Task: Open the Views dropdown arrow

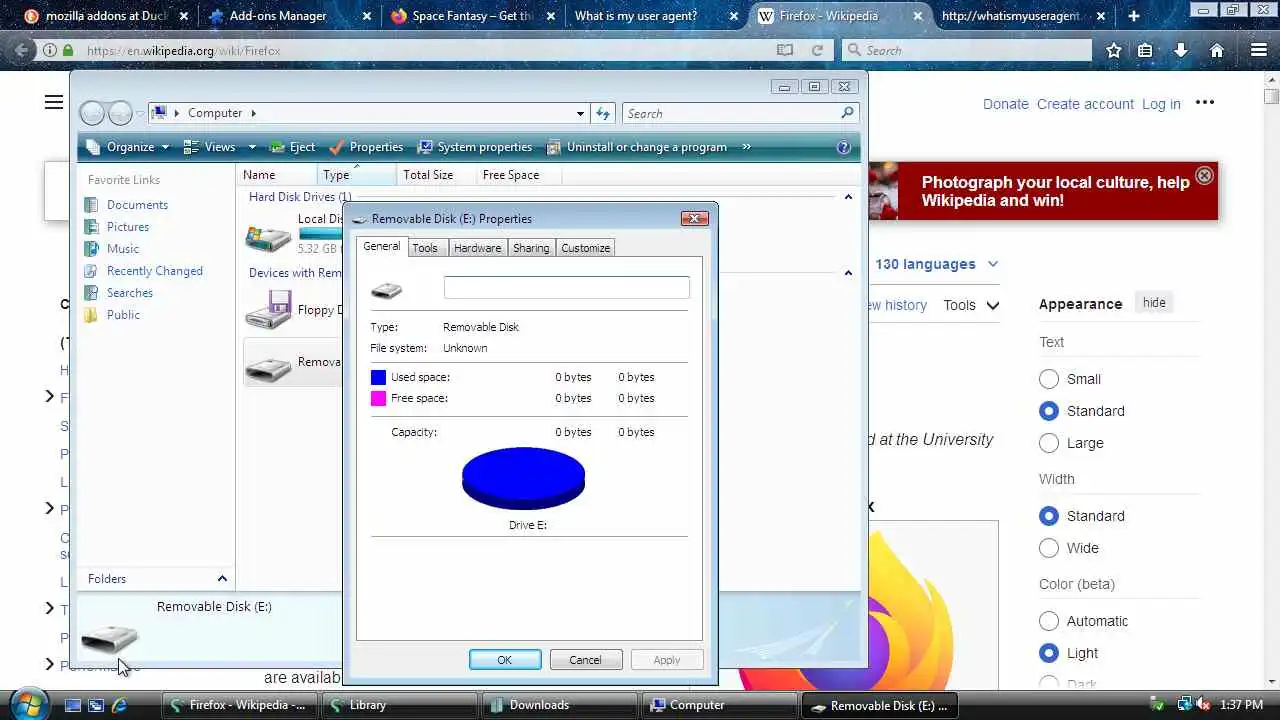Action: [x=252, y=147]
